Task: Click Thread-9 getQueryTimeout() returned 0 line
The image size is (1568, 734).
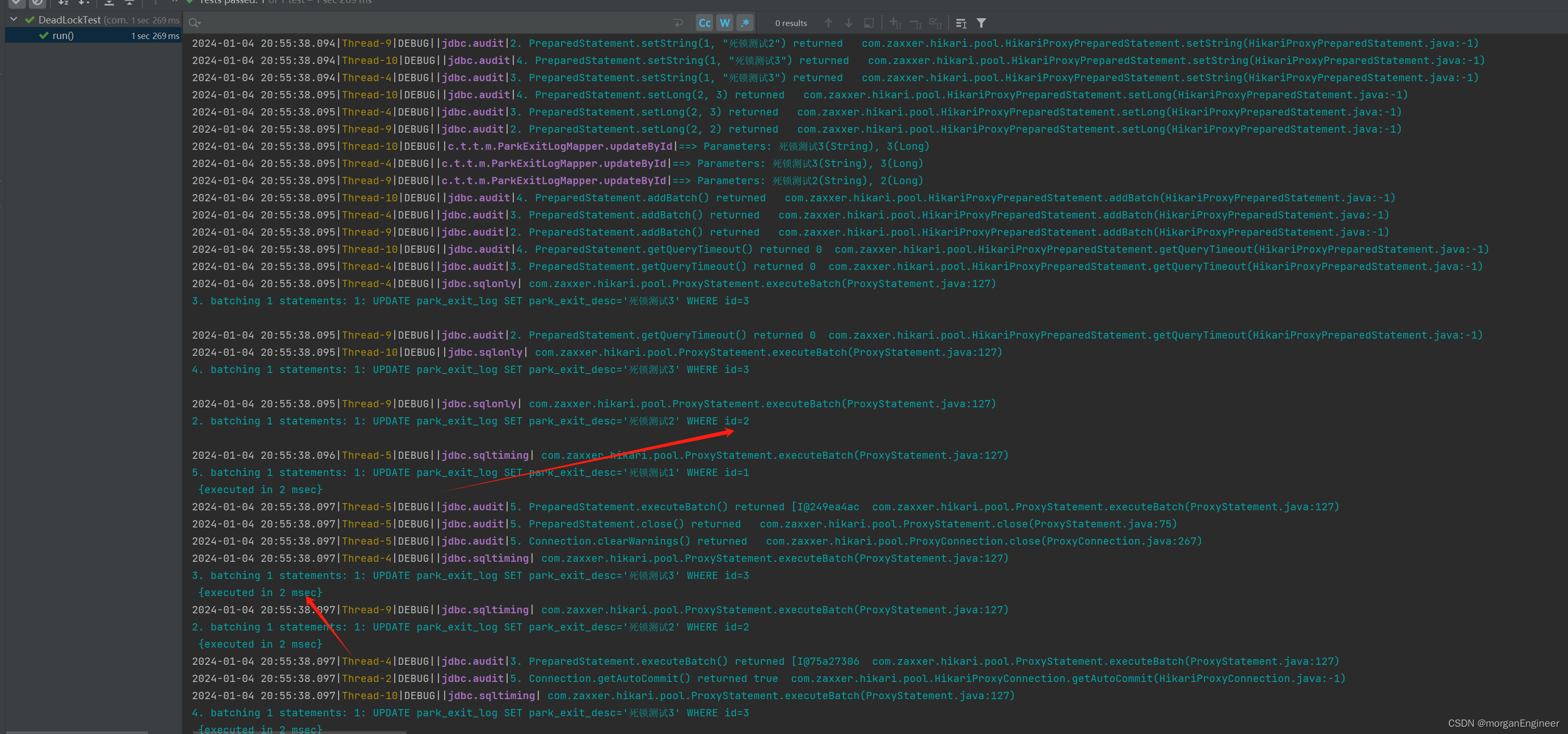Action: pos(837,334)
